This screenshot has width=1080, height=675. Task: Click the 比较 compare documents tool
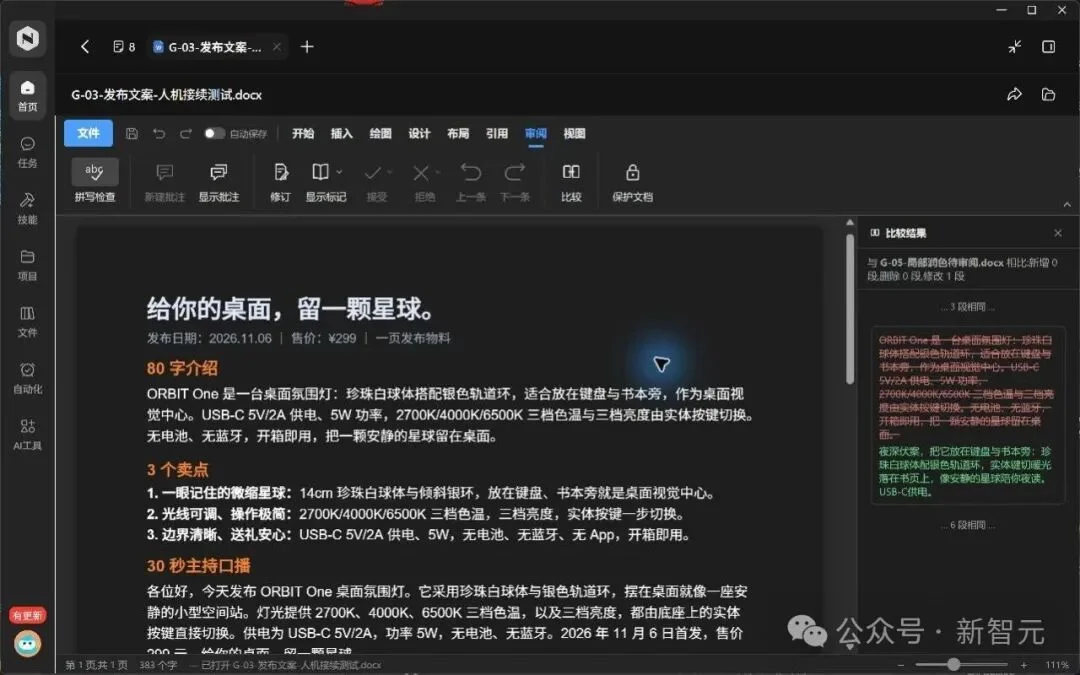click(x=571, y=181)
